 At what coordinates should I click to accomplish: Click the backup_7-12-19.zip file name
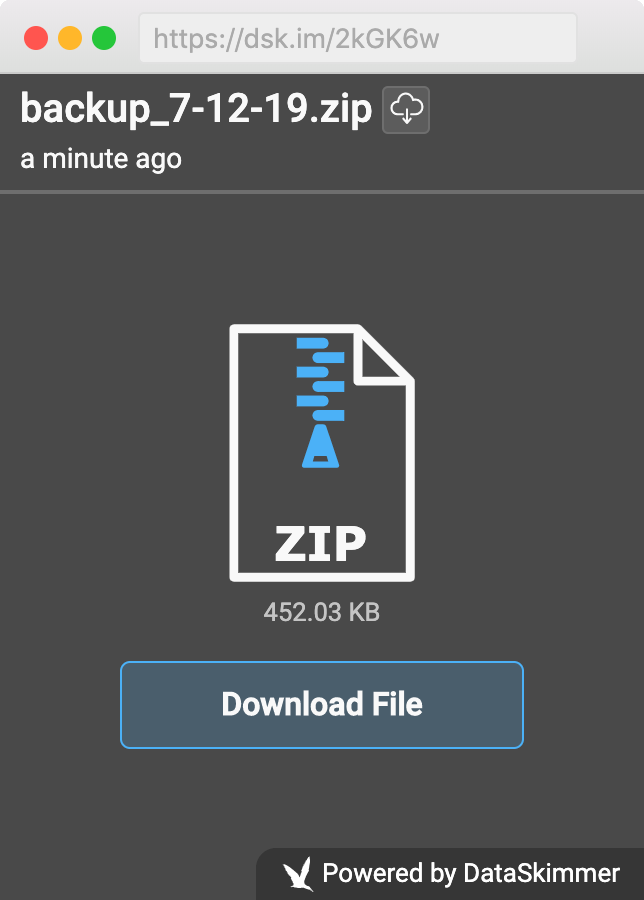pos(196,108)
